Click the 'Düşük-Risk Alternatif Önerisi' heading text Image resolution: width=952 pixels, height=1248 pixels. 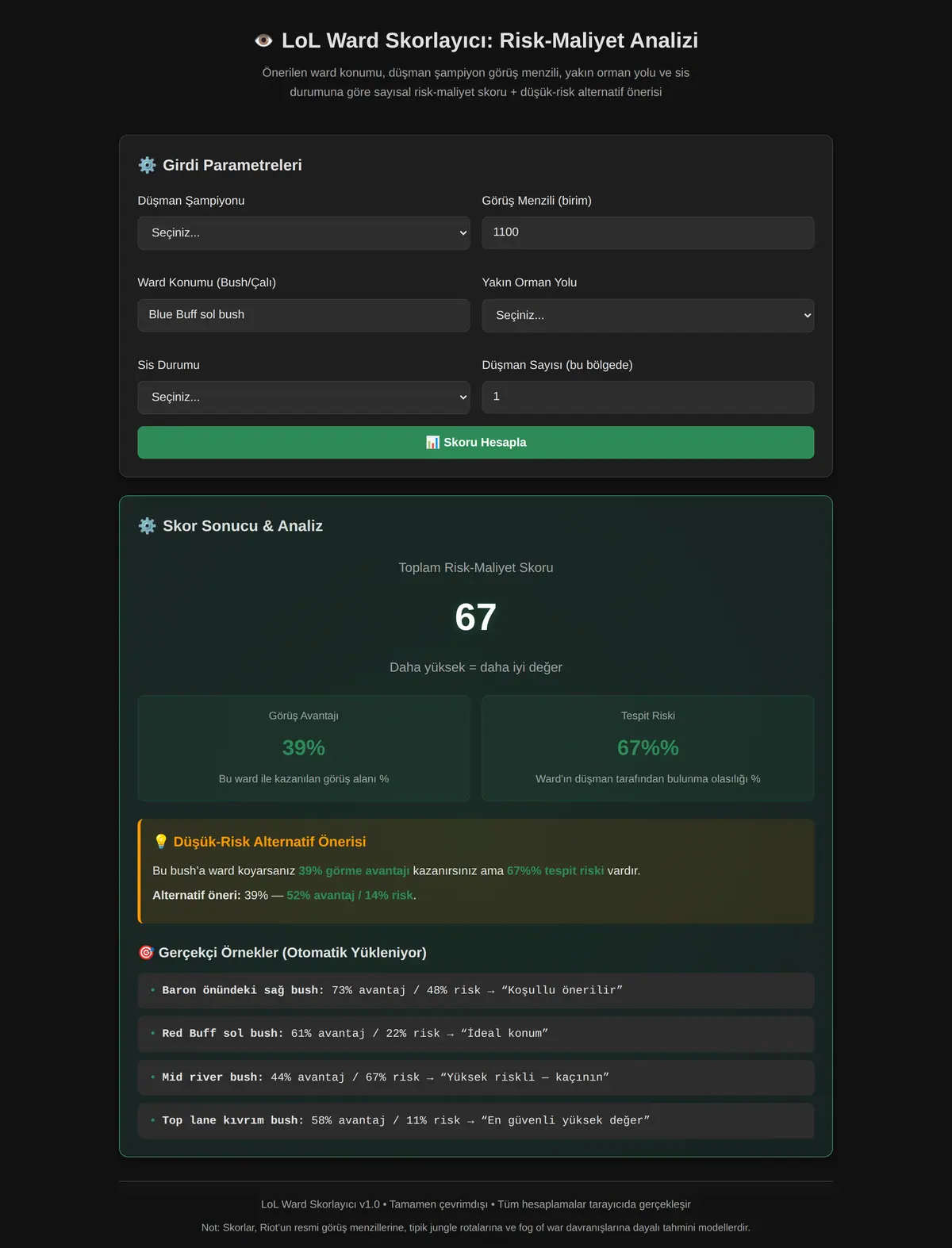click(270, 842)
